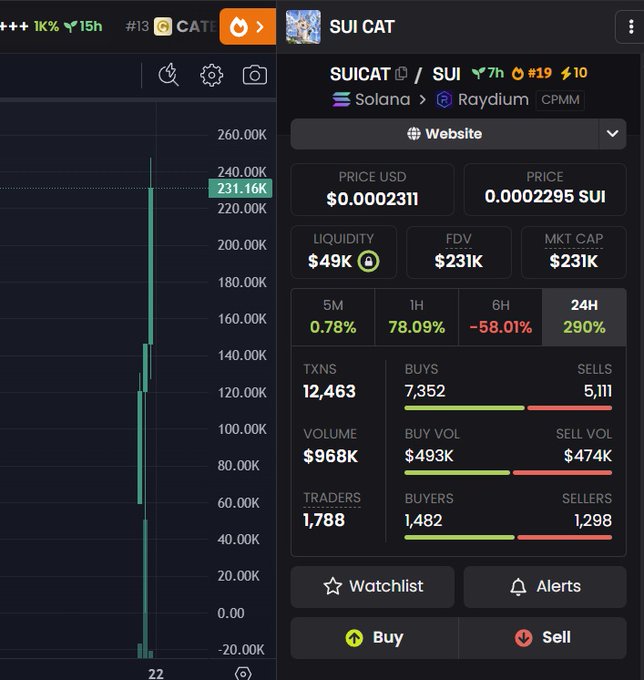Click the SELLERS 1,298 value
Image resolution: width=644 pixels, height=680 pixels.
[x=593, y=520]
